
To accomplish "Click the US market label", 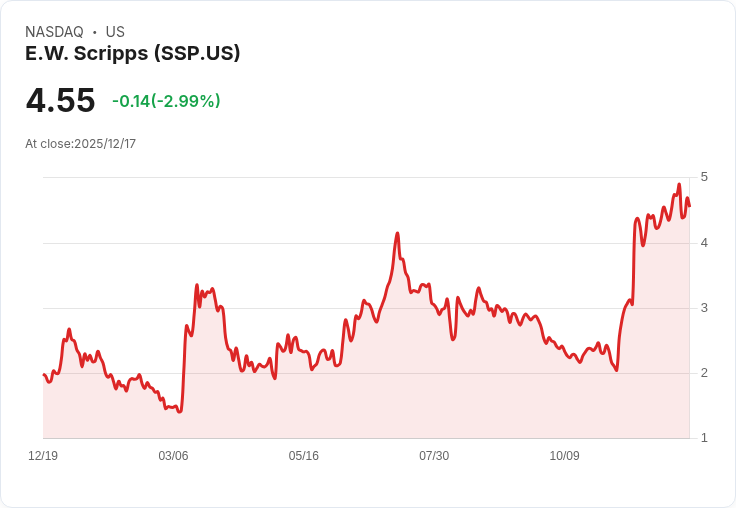I will click(115, 32).
